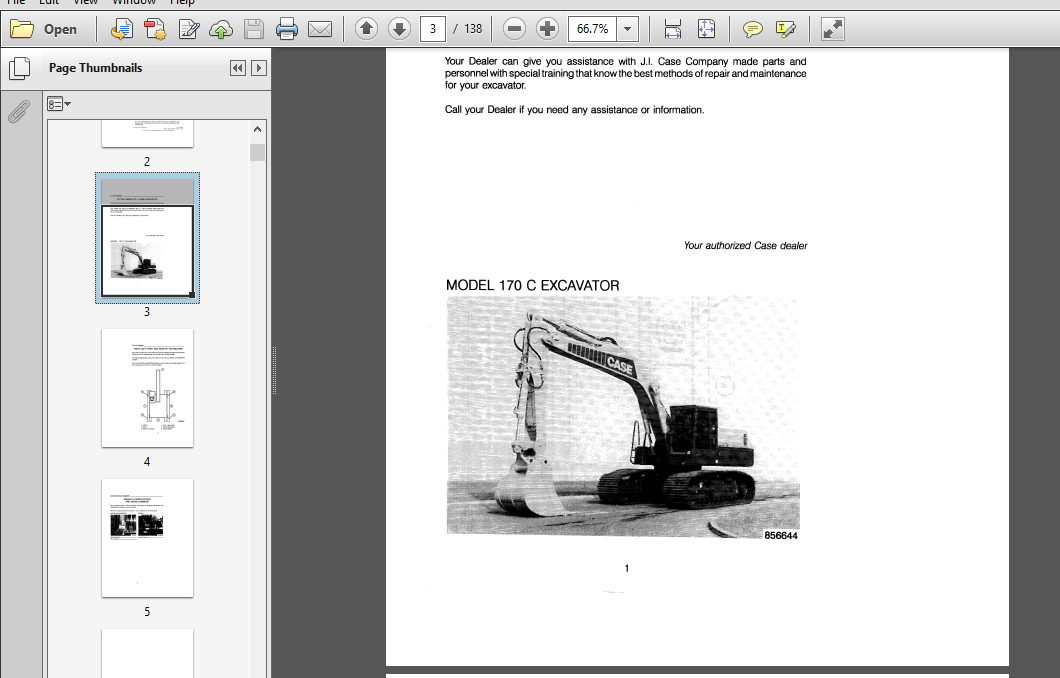Expand the panel with the right arrow button

[x=259, y=68]
